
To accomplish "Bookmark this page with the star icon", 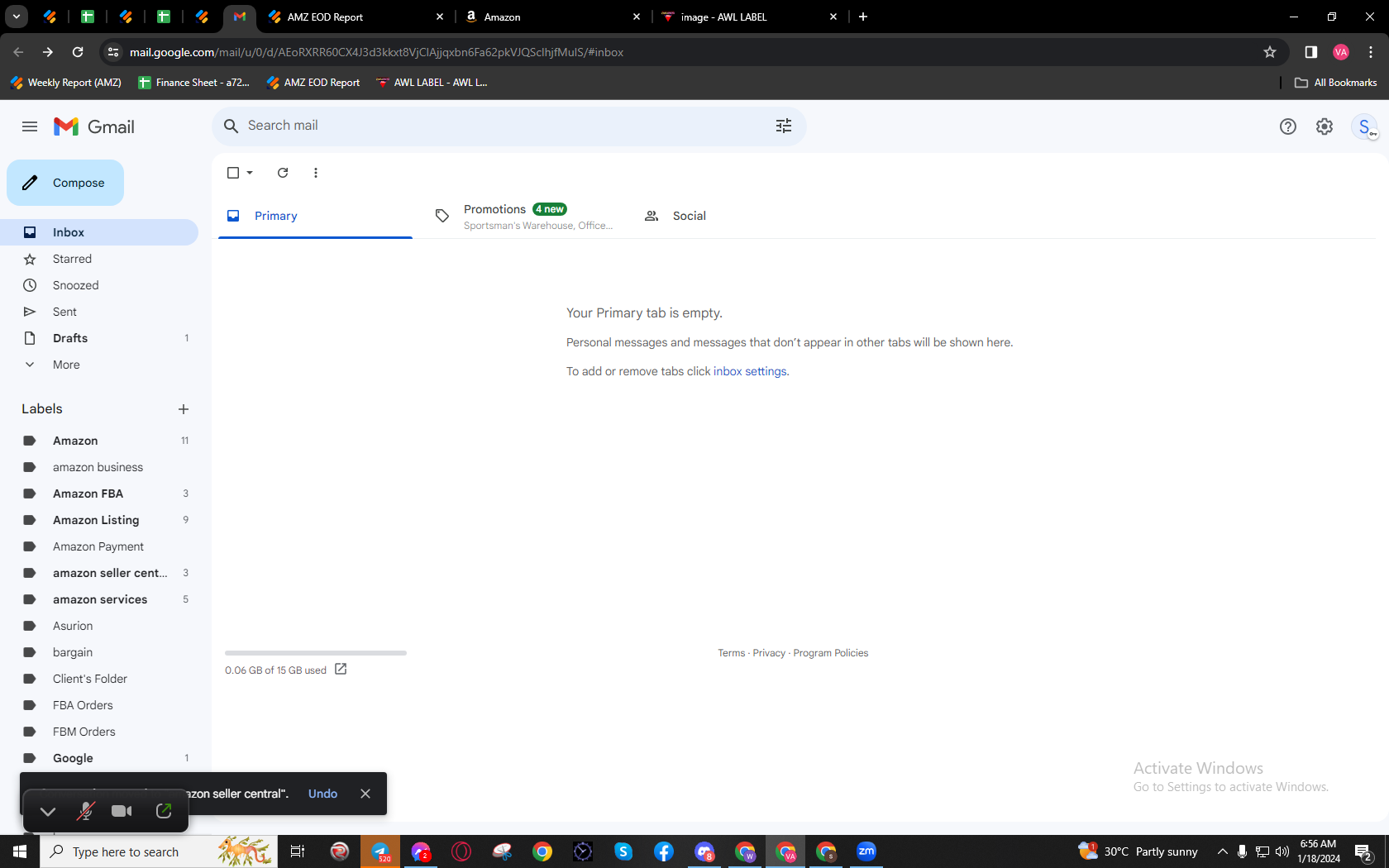I will click(x=1270, y=52).
